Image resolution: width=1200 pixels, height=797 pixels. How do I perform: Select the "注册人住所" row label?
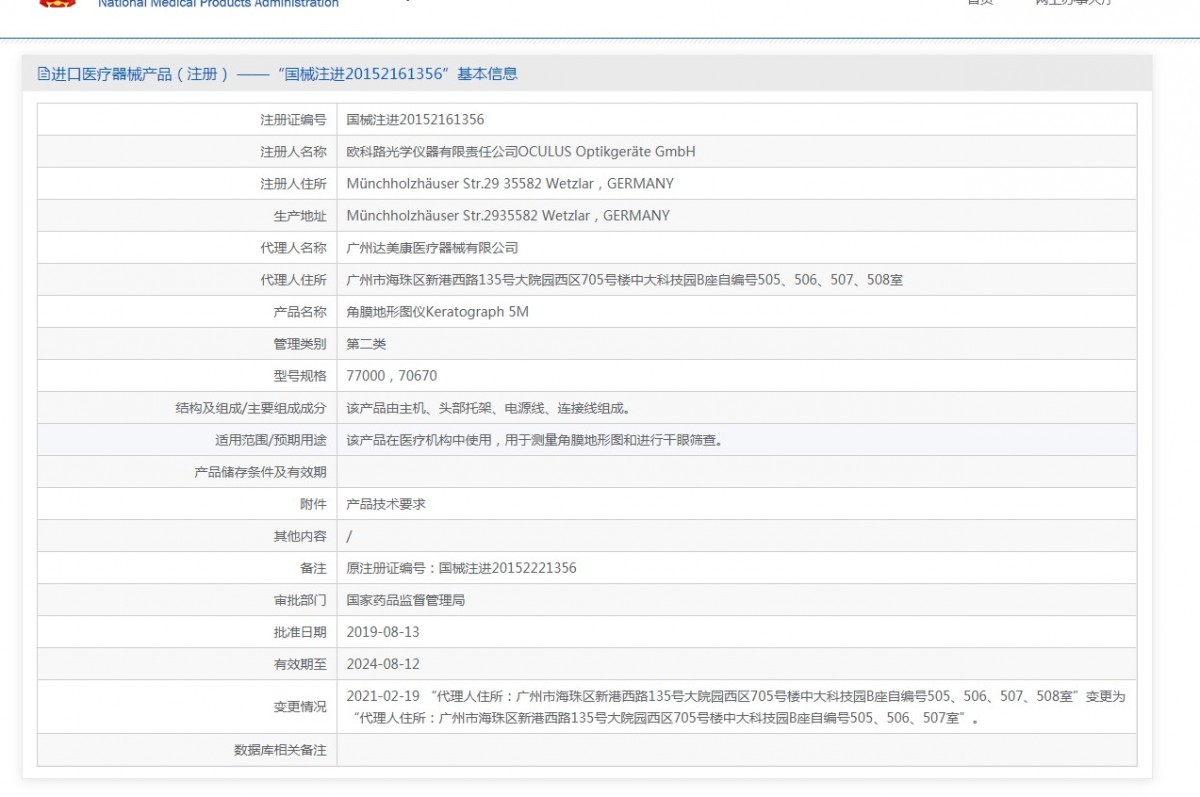[293, 184]
